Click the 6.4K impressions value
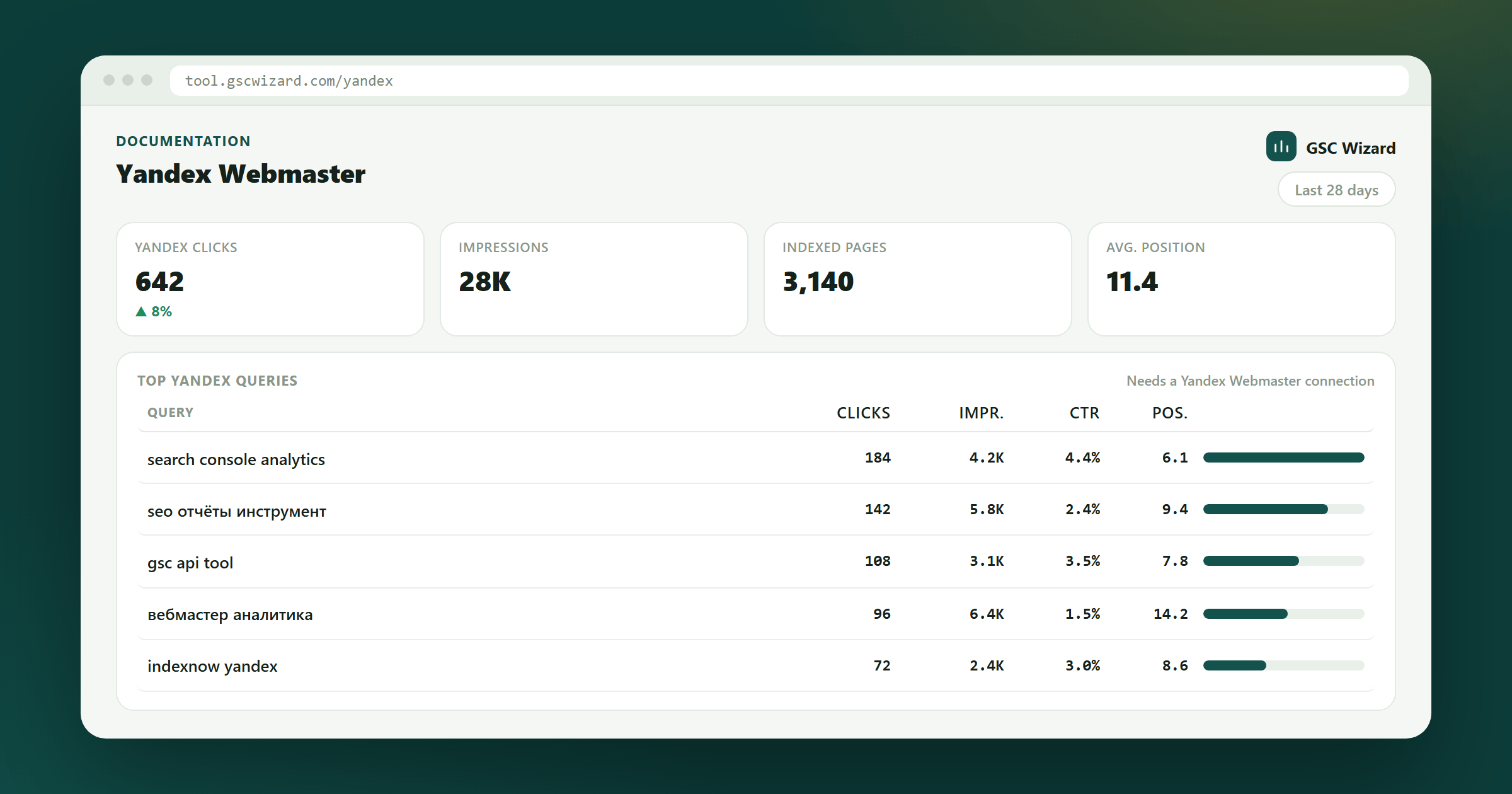1512x794 pixels. (987, 614)
